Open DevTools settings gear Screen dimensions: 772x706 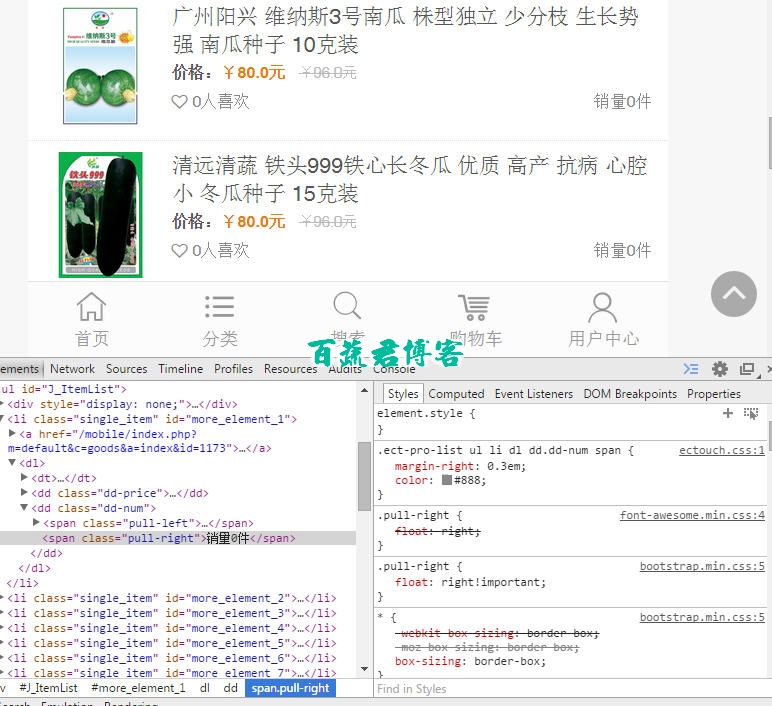[720, 369]
